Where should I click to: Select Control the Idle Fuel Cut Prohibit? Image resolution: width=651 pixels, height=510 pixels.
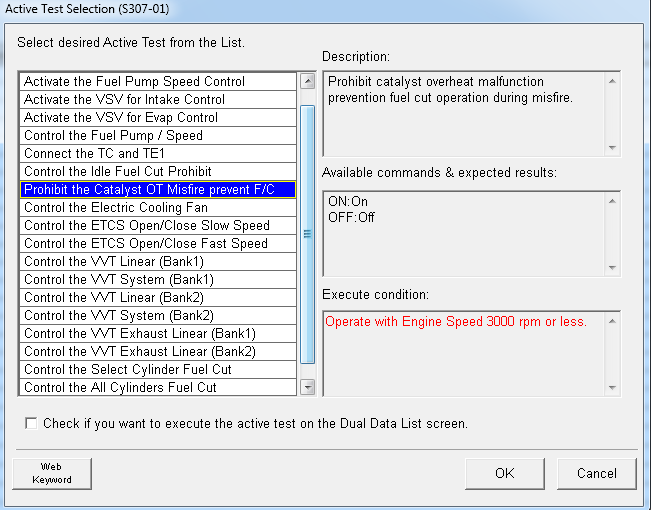pos(118,172)
